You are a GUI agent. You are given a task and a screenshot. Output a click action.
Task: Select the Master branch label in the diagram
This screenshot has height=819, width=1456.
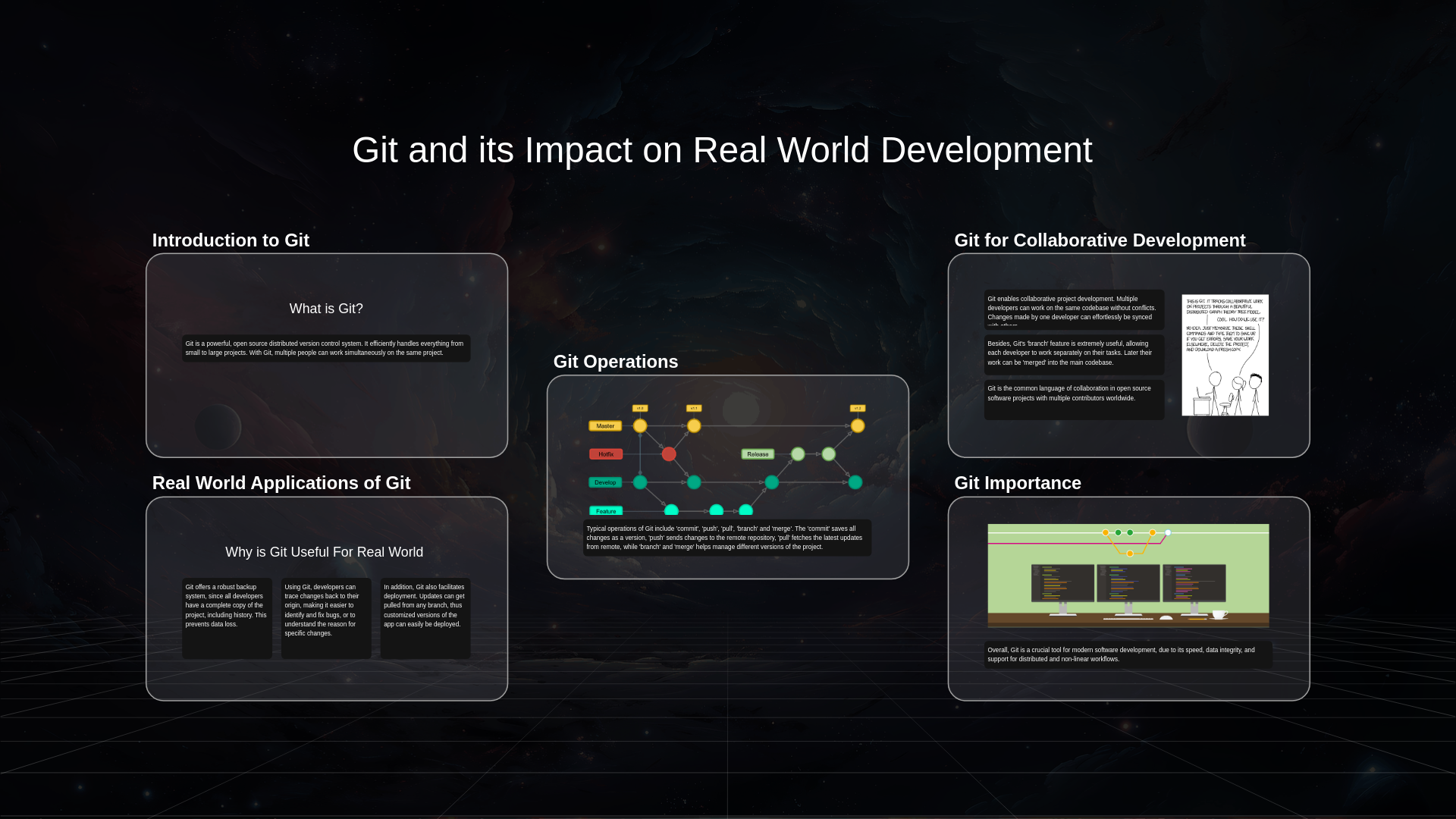click(x=605, y=425)
